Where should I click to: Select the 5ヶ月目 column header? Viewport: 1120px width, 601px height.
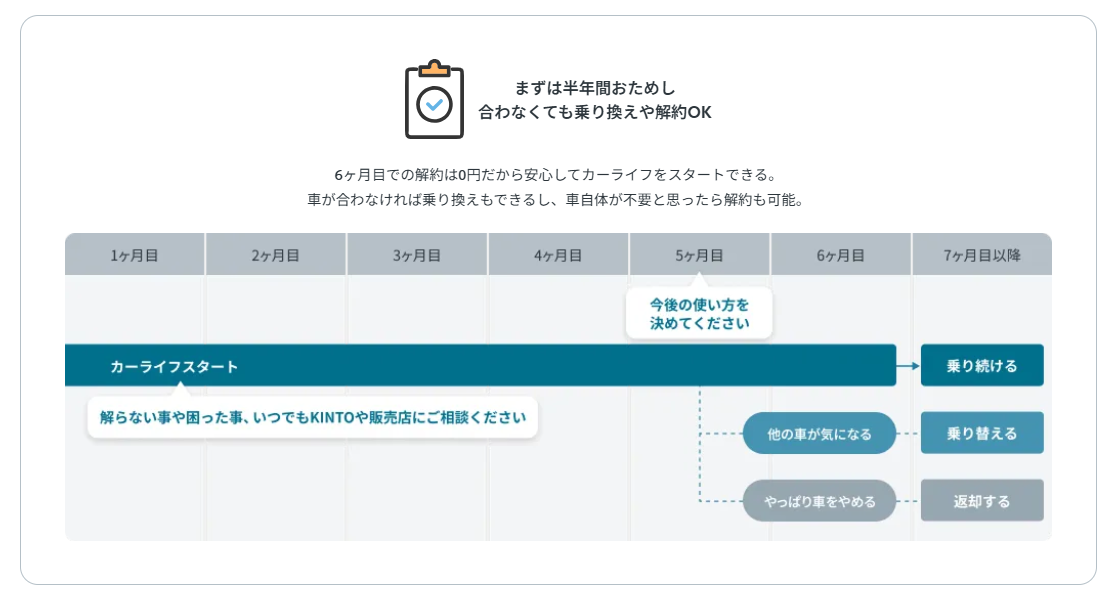pos(700,254)
